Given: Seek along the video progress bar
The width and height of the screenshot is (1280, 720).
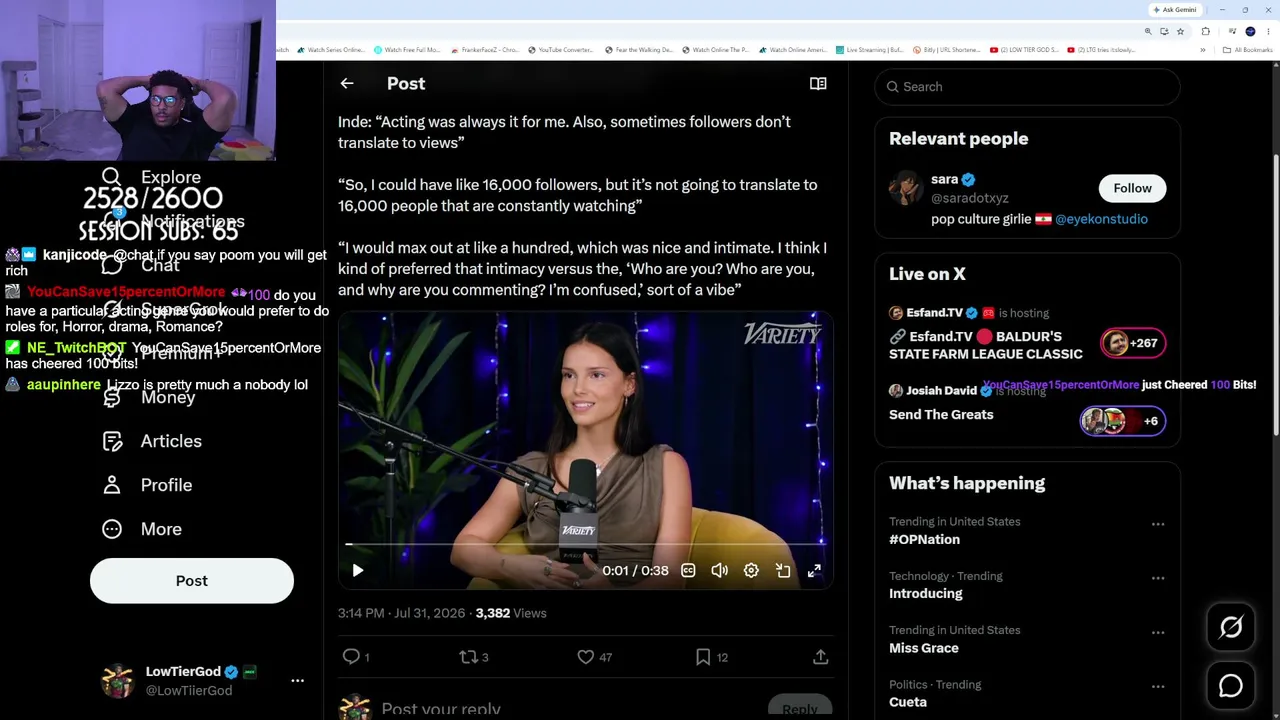Looking at the screenshot, I should (x=585, y=545).
